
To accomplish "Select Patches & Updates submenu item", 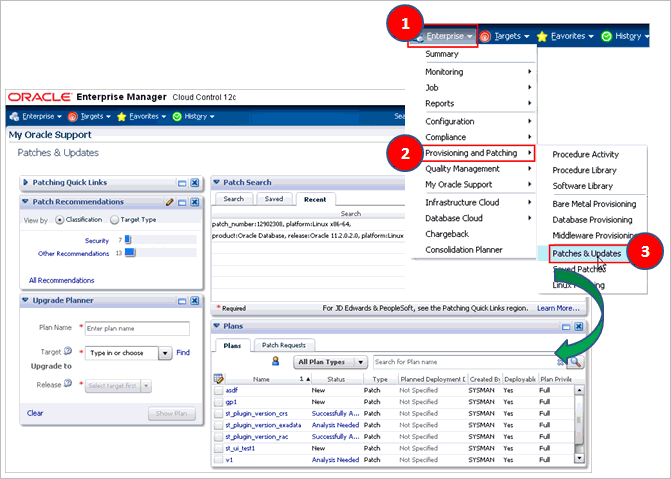I will coord(587,254).
